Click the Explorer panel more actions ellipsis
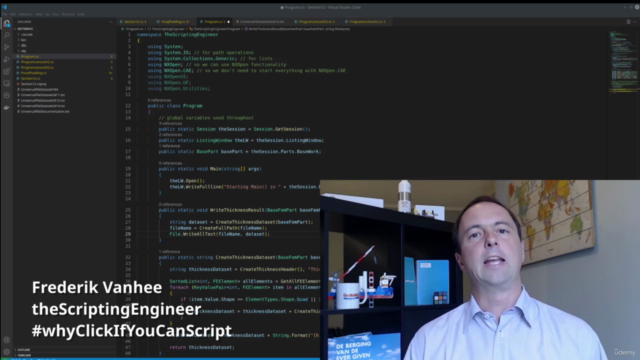640x360 pixels. [111, 22]
